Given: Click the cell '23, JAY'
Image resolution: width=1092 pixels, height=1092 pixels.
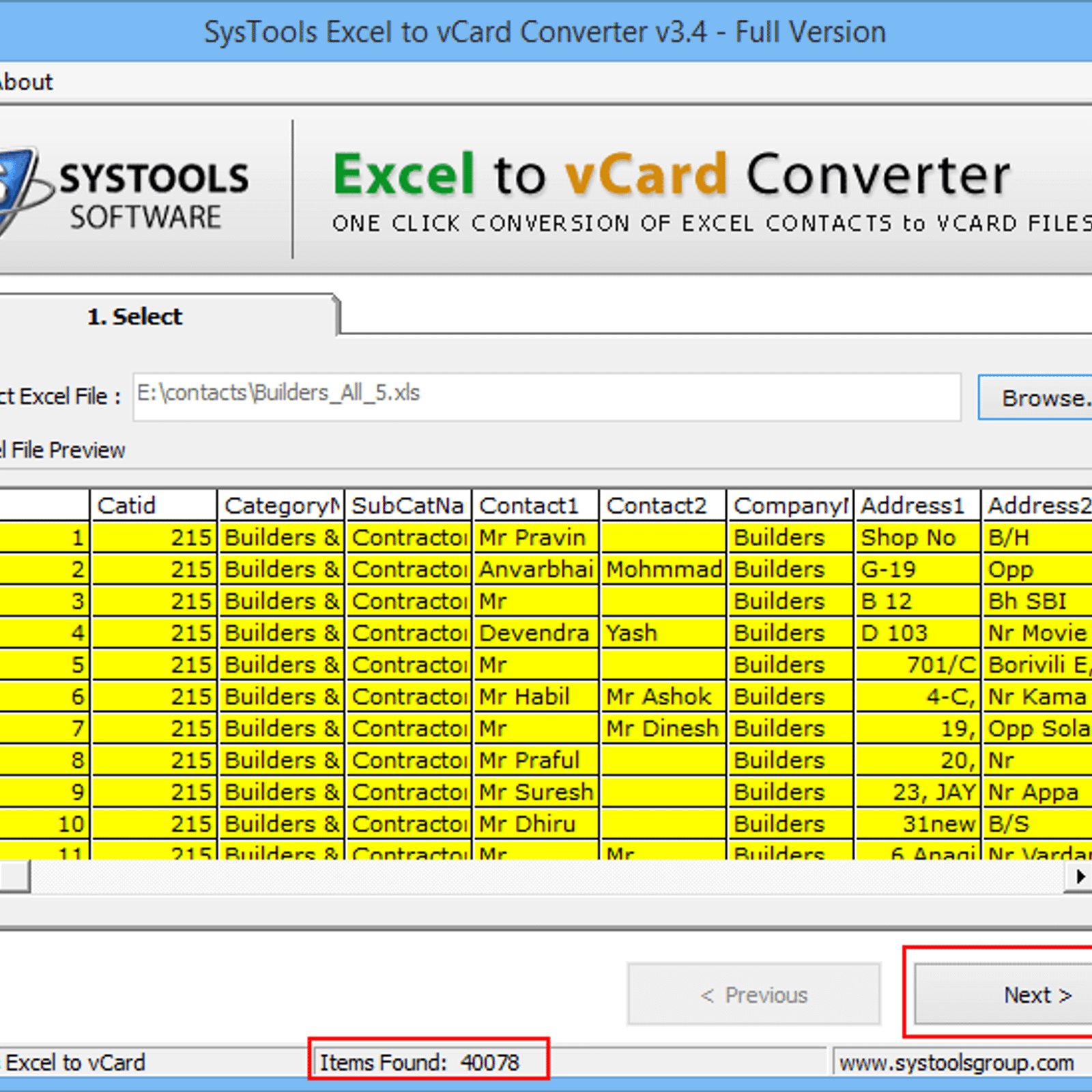Looking at the screenshot, I should click(x=918, y=792).
